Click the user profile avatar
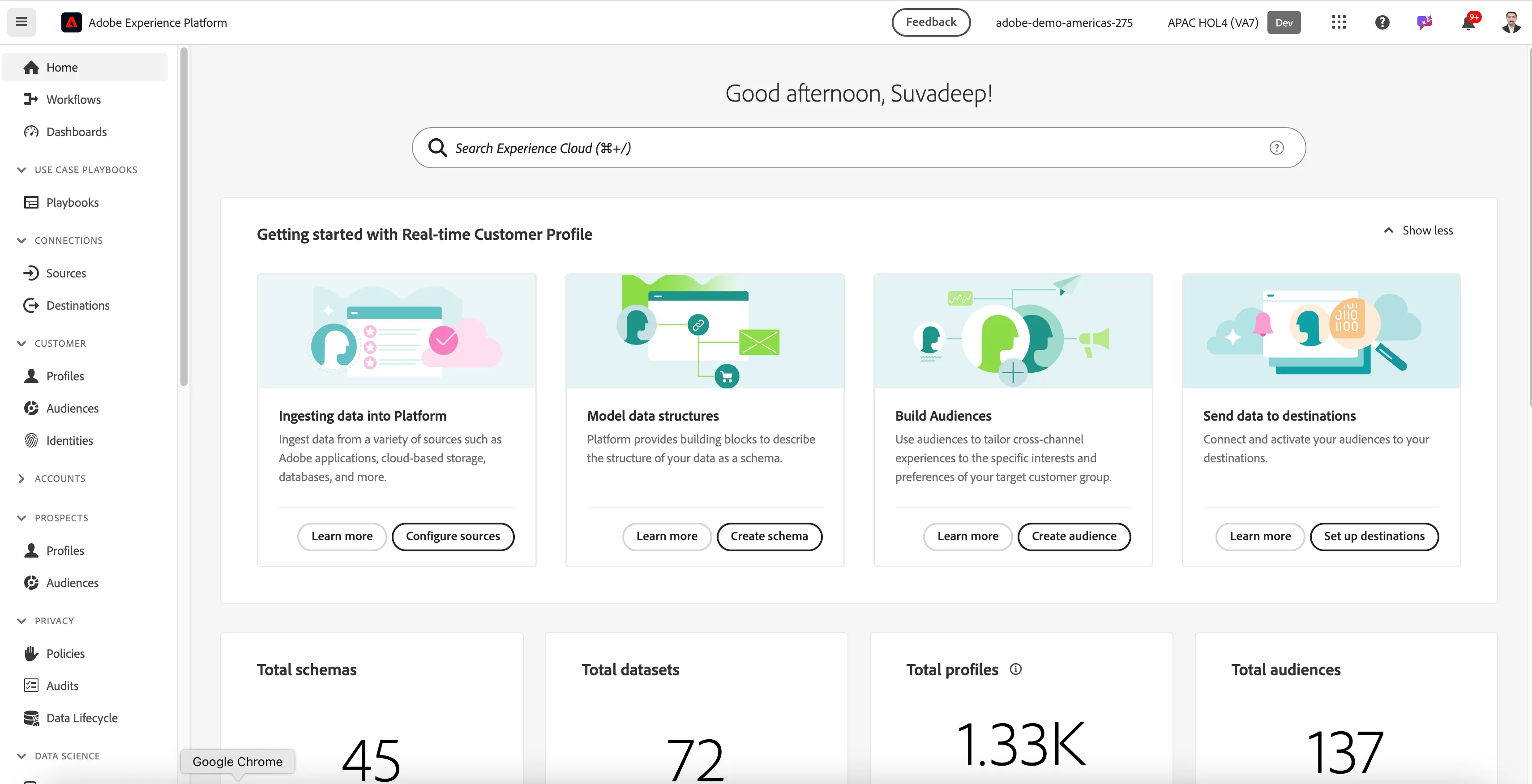The width and height of the screenshot is (1532, 784). tap(1511, 22)
